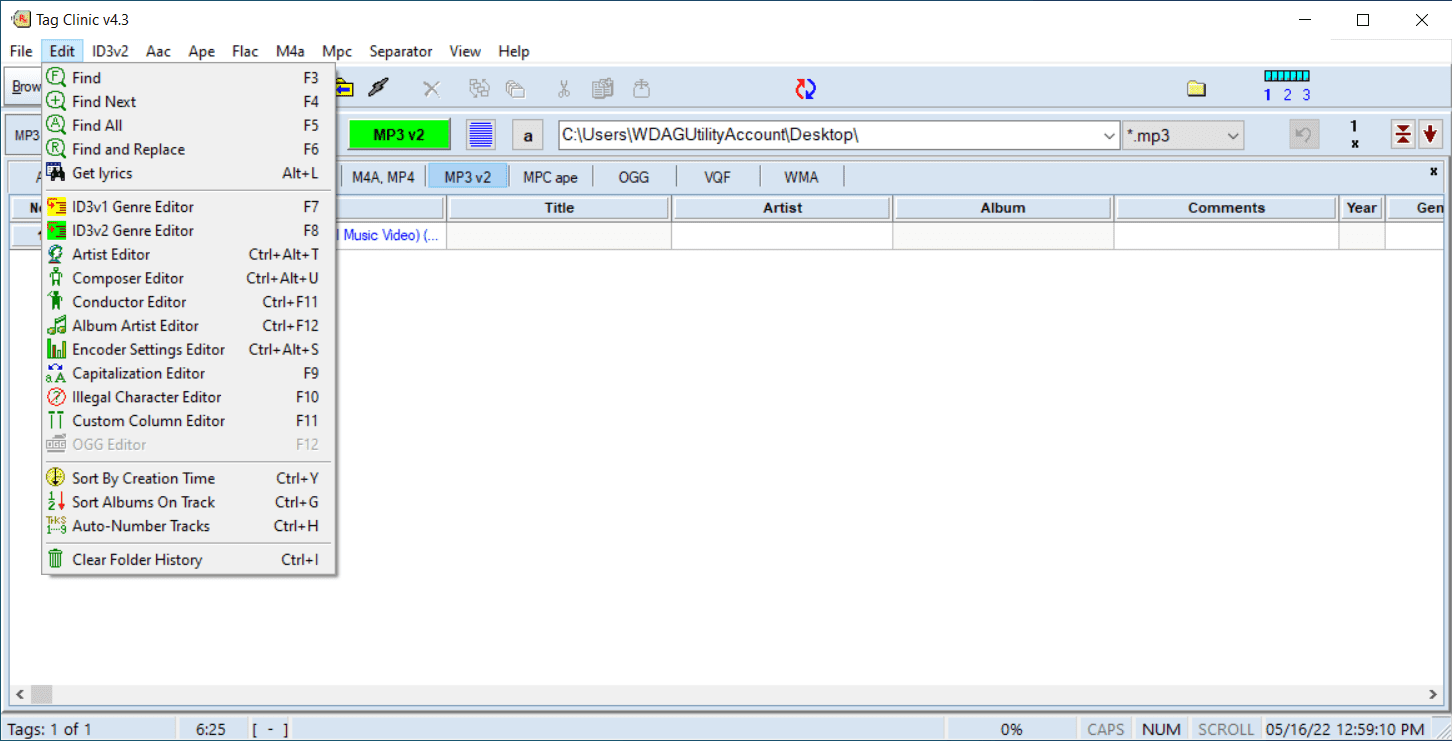This screenshot has width=1452, height=741.
Task: Open the ID3v2 menu
Action: coord(110,51)
